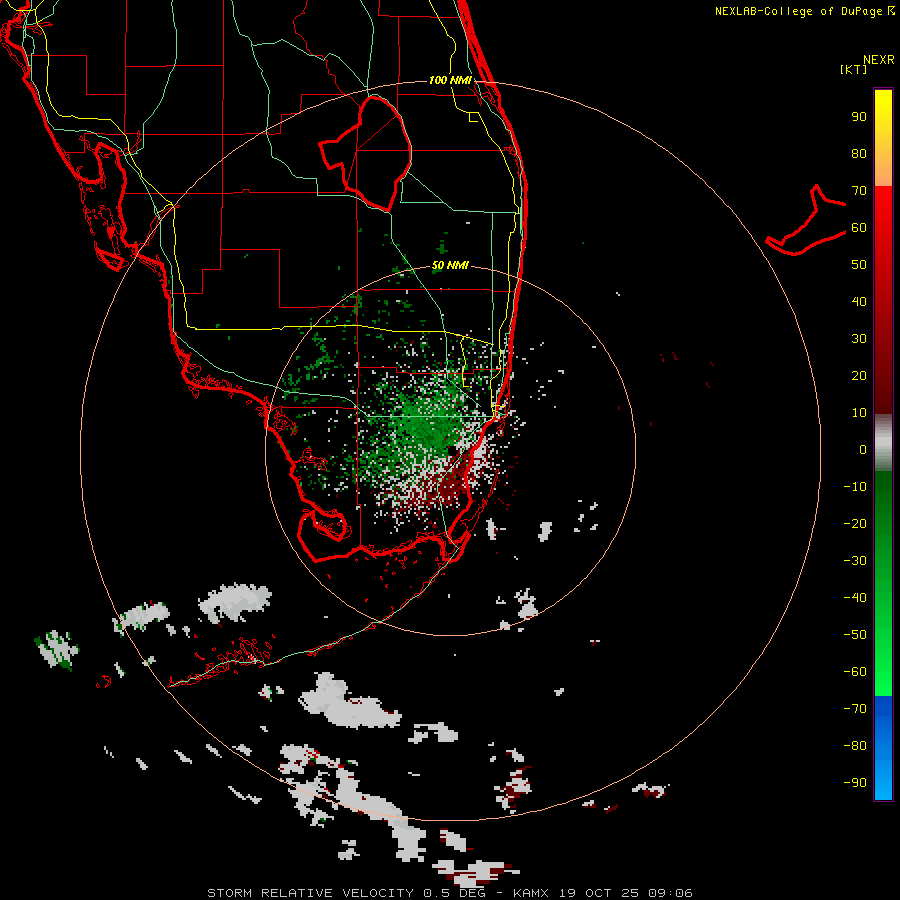The height and width of the screenshot is (900, 900).
Task: Click the NEXLAB-College of DuPage credit text
Action: pos(798,11)
